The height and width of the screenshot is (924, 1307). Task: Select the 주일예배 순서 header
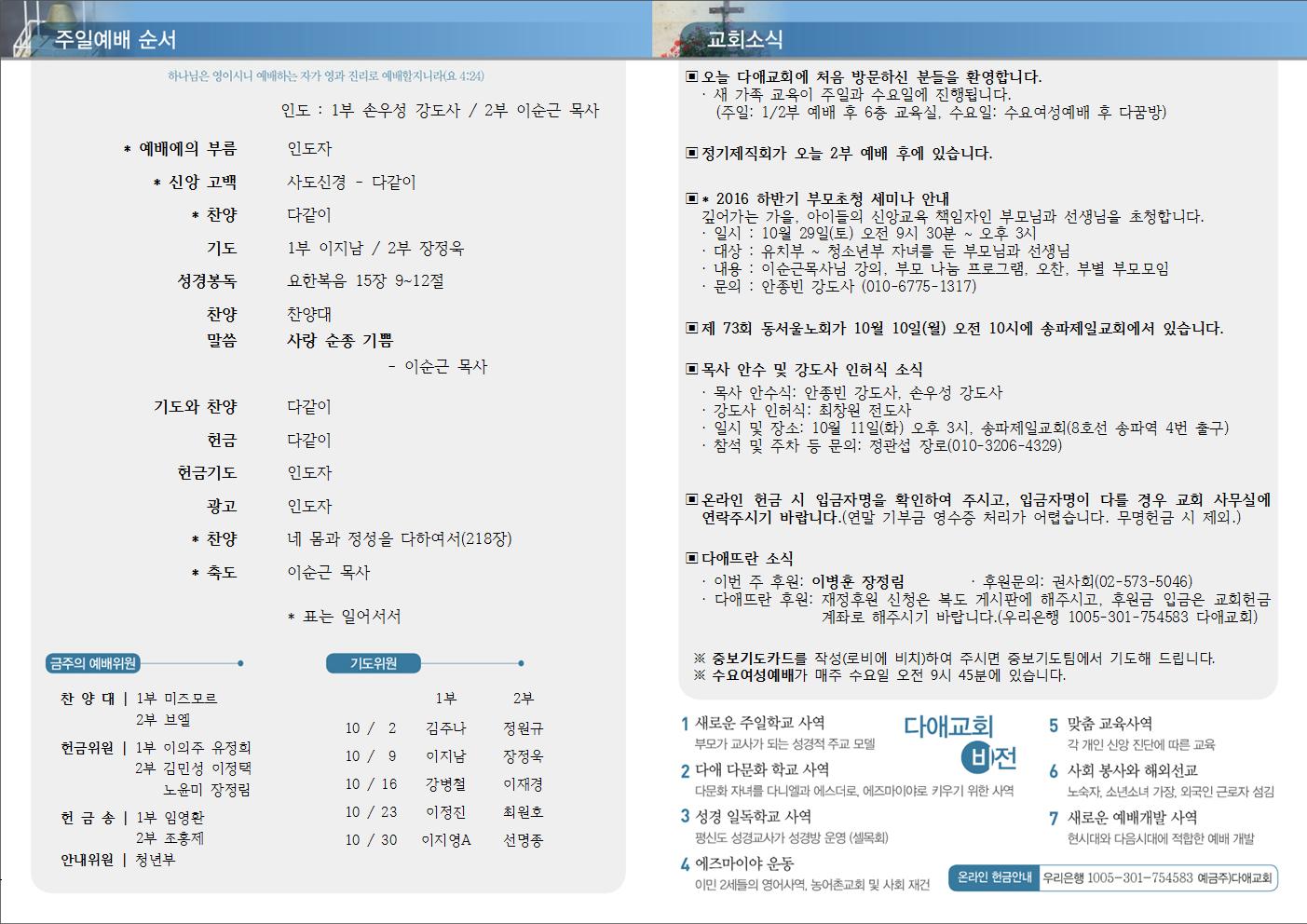[116, 39]
